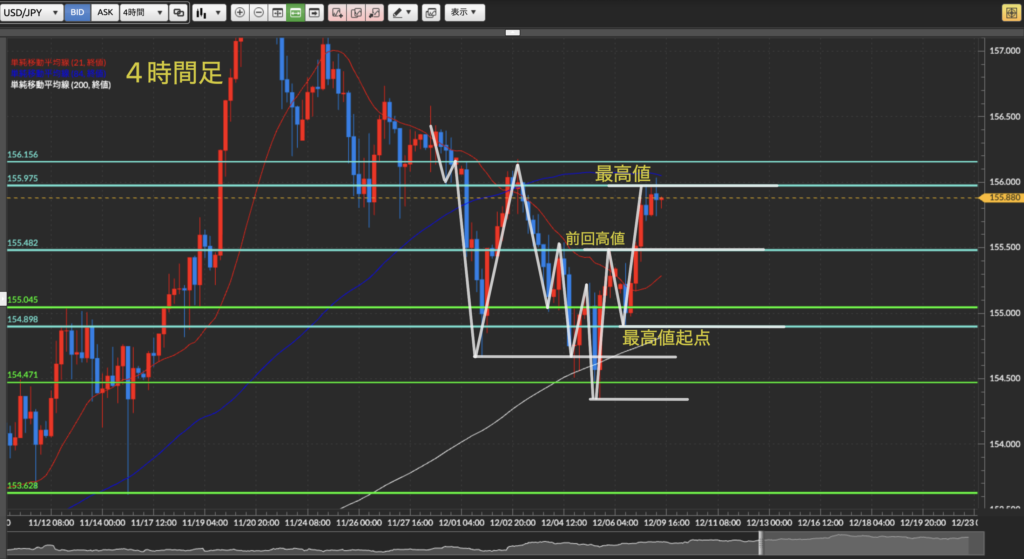Toggle the green highlighted layout button

pyautogui.click(x=295, y=13)
